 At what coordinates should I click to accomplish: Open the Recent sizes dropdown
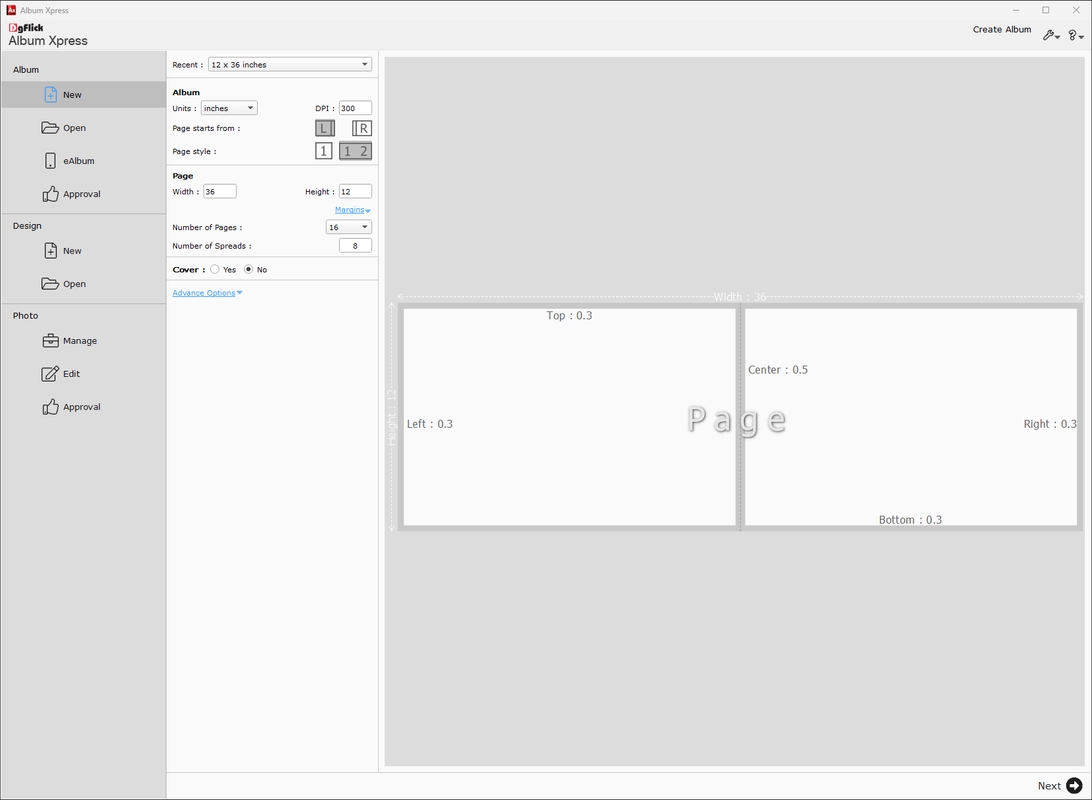pos(290,65)
